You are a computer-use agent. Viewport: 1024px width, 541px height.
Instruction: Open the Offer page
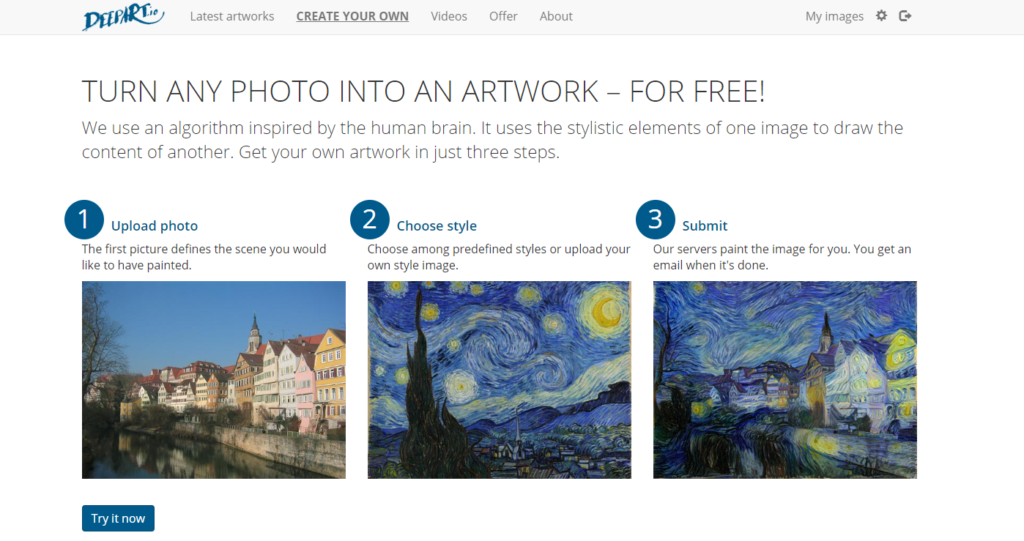(x=503, y=16)
